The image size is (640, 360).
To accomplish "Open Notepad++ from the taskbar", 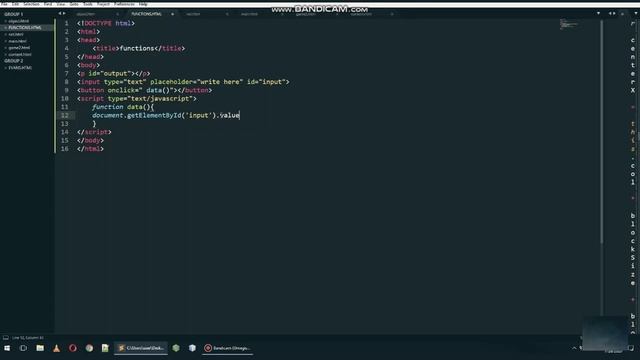I will 105,348.
